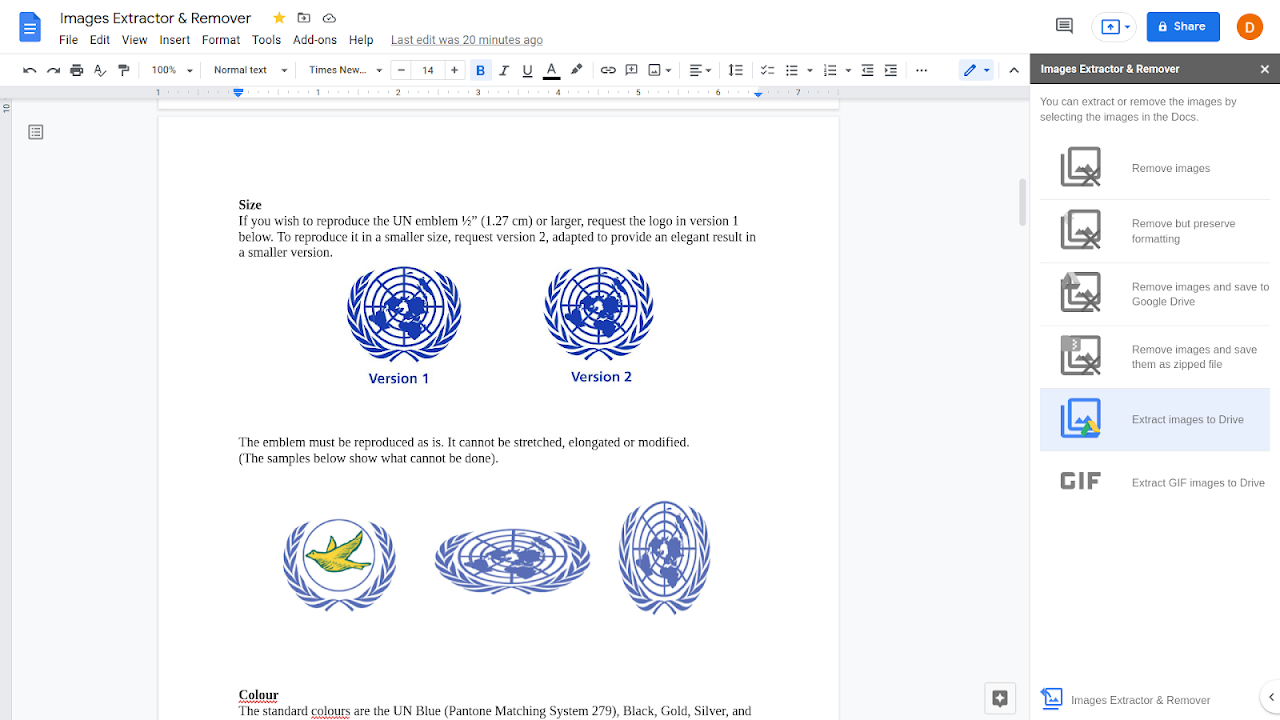Select the Paint format tool

click(124, 70)
